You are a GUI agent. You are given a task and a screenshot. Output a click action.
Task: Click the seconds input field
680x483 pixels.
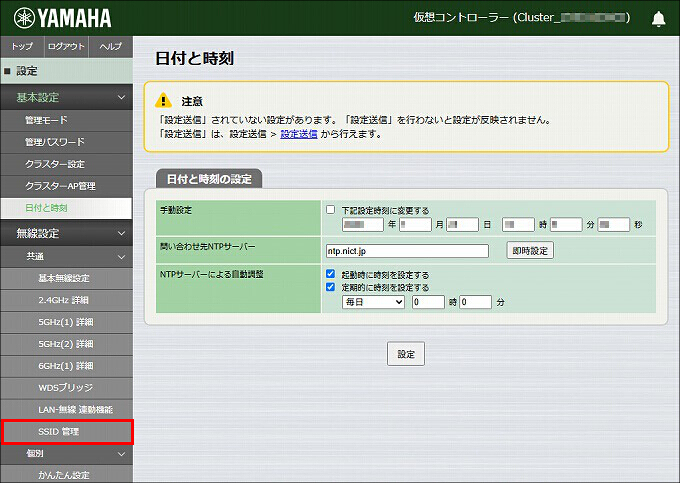click(614, 225)
